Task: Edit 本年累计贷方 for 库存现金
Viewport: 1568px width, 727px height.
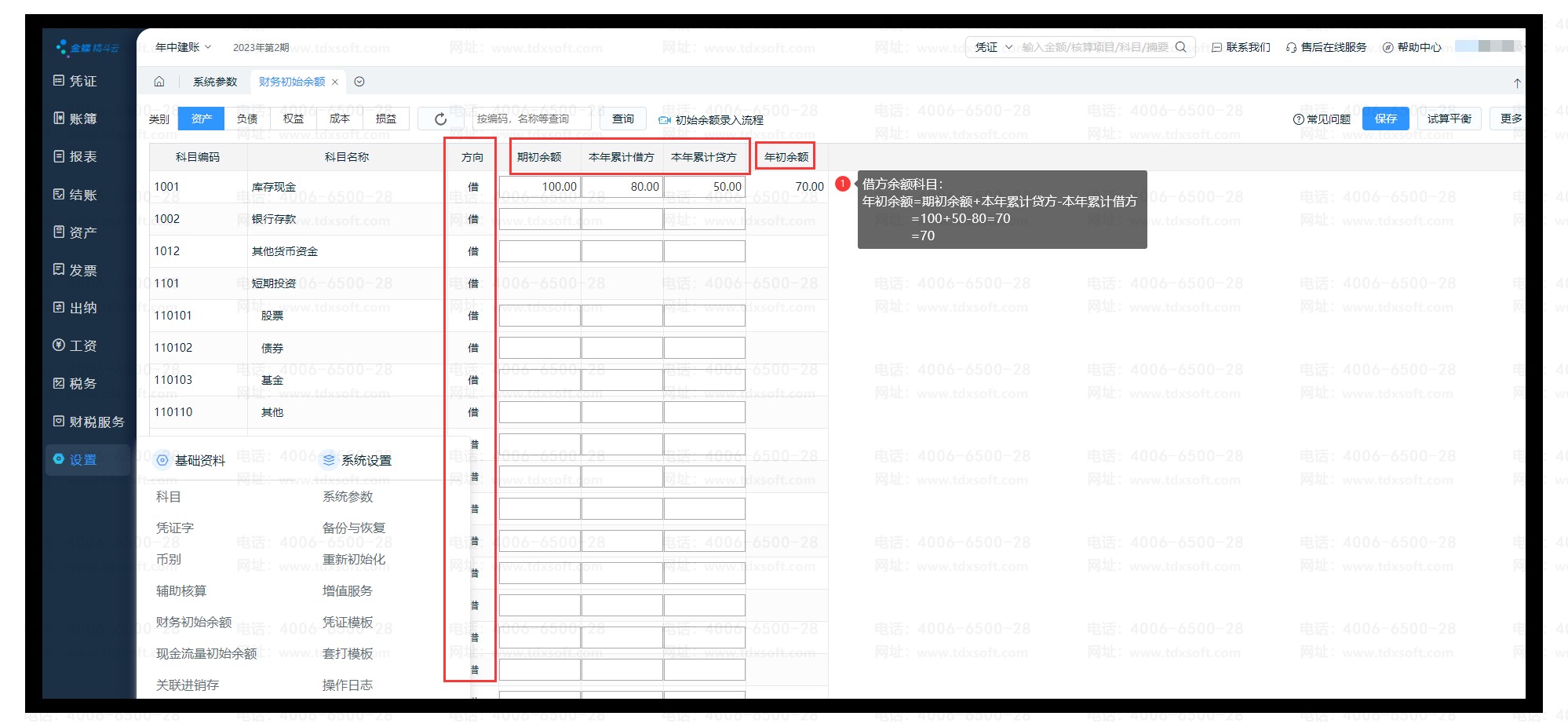Action: tap(705, 187)
